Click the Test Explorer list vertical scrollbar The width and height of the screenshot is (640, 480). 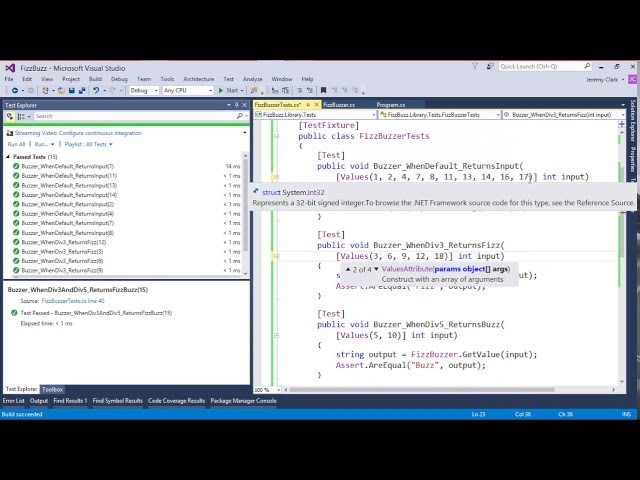click(x=245, y=205)
